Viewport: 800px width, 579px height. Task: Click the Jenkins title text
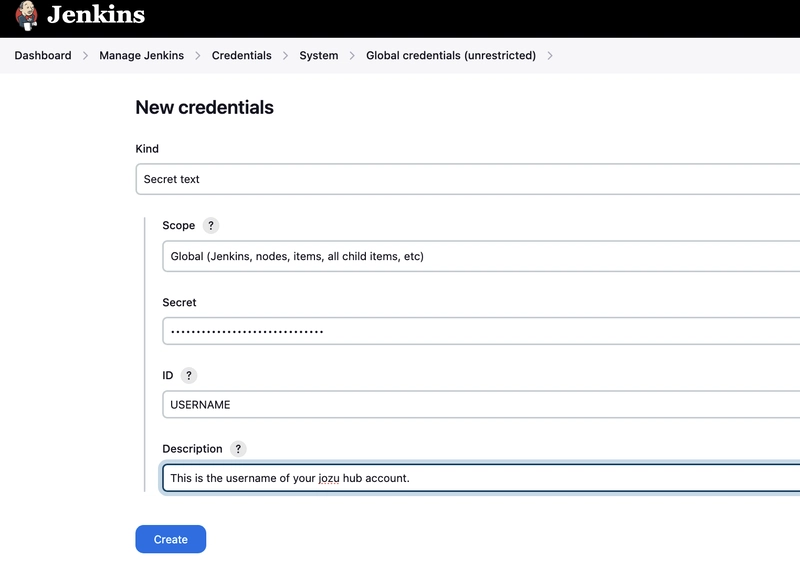point(96,15)
